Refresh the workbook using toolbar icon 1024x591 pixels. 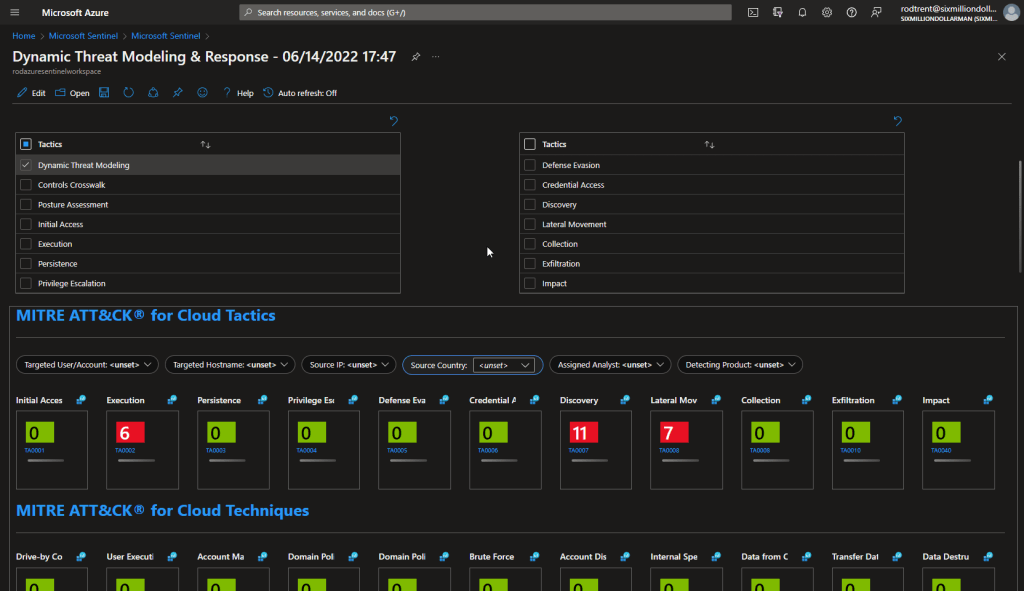click(129, 93)
